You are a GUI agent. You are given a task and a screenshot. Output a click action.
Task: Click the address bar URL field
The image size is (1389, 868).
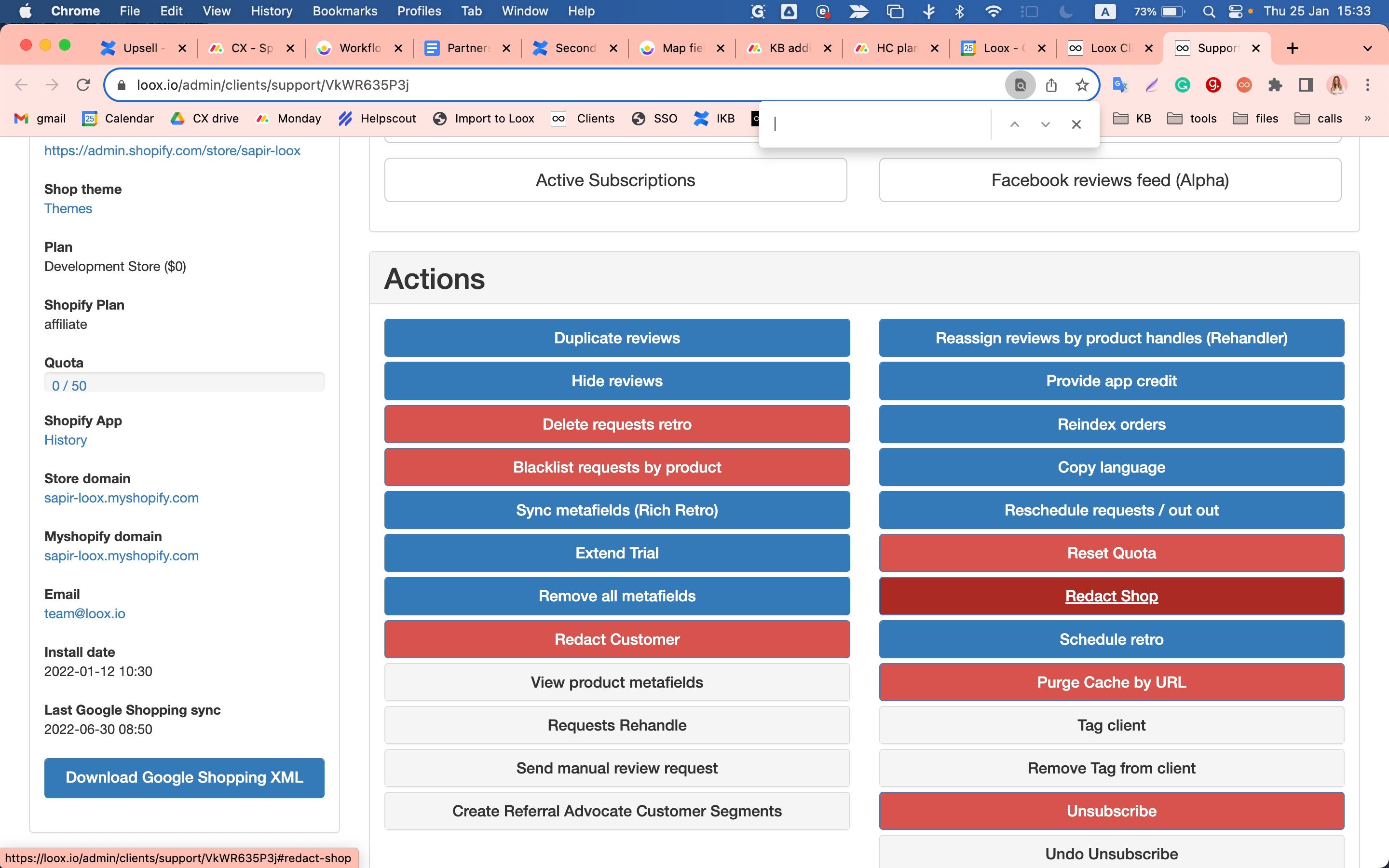click(562, 85)
